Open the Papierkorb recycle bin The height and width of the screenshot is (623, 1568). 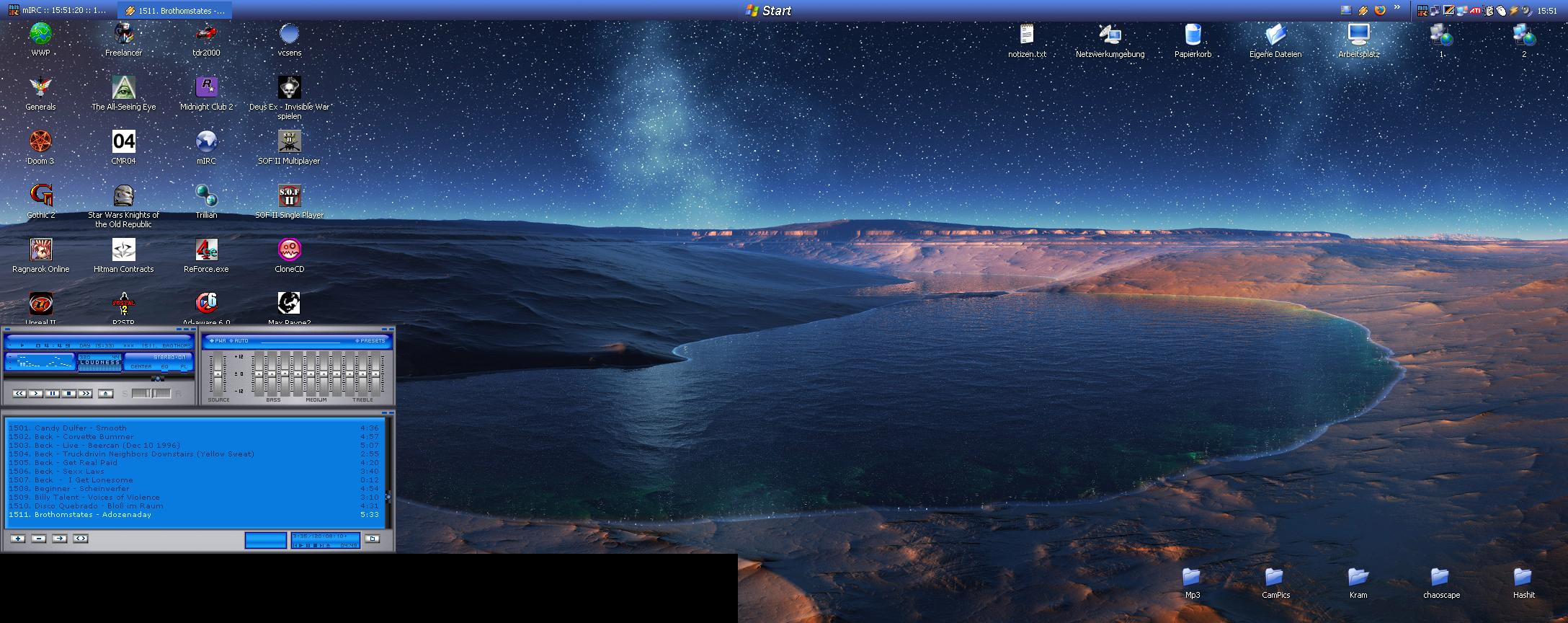1193,35
